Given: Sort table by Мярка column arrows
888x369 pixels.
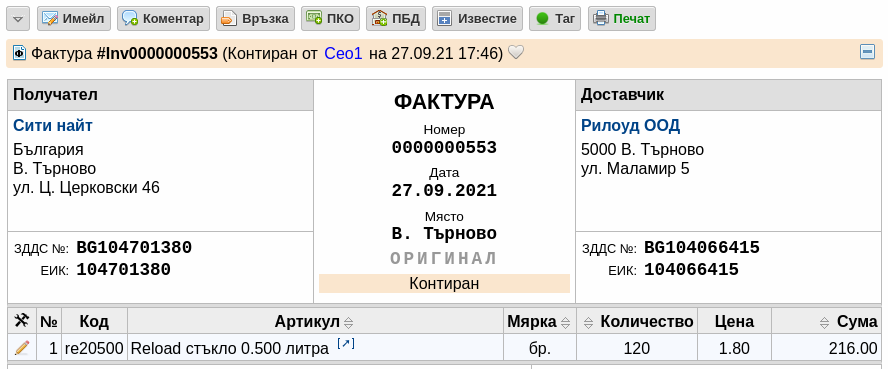Looking at the screenshot, I should (565, 323).
